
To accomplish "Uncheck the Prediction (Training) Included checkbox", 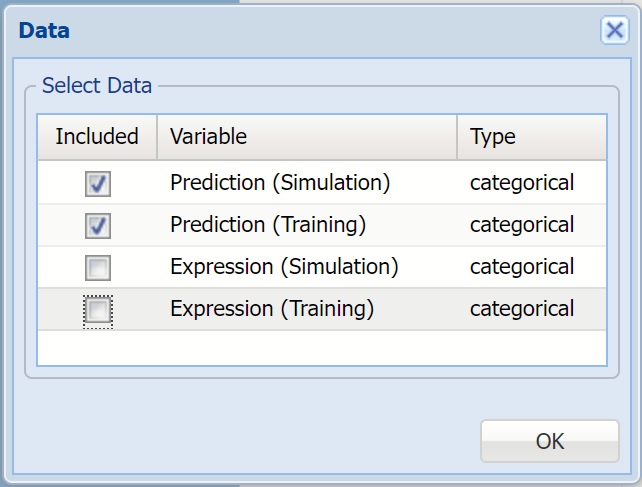I will pyautogui.click(x=98, y=226).
